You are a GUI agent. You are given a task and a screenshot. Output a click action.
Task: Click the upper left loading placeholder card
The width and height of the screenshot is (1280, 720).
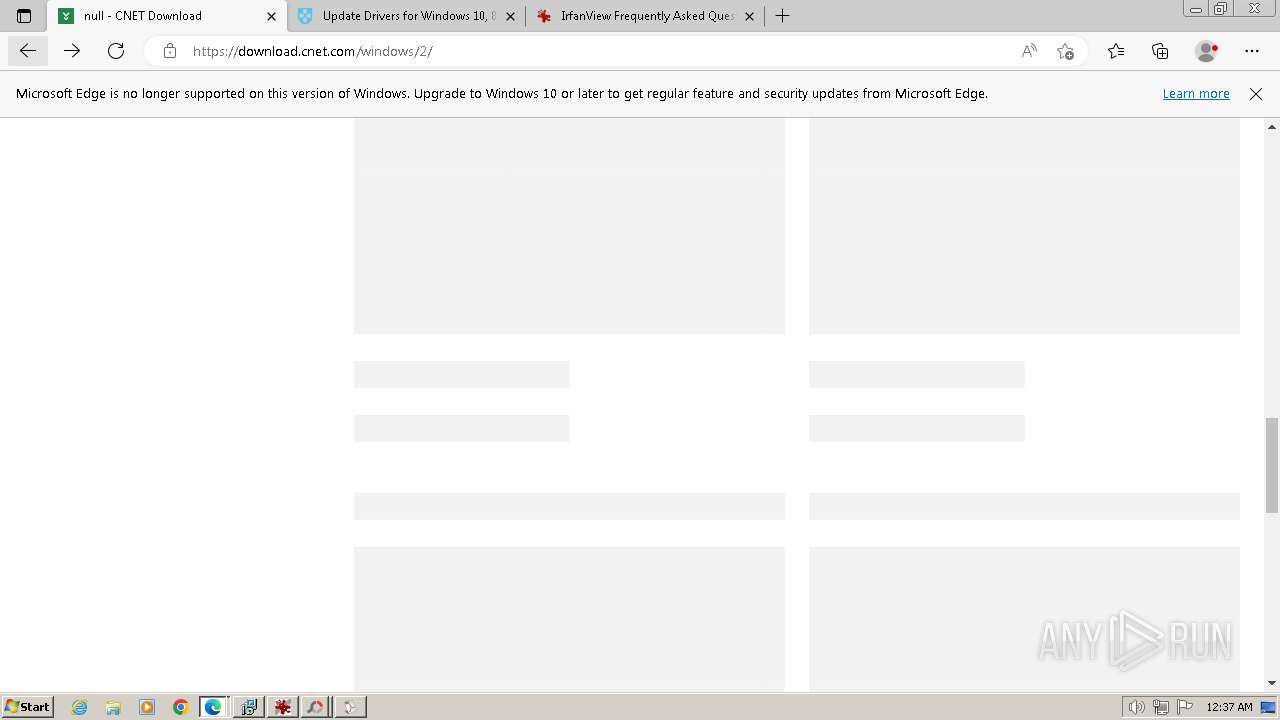click(x=569, y=226)
